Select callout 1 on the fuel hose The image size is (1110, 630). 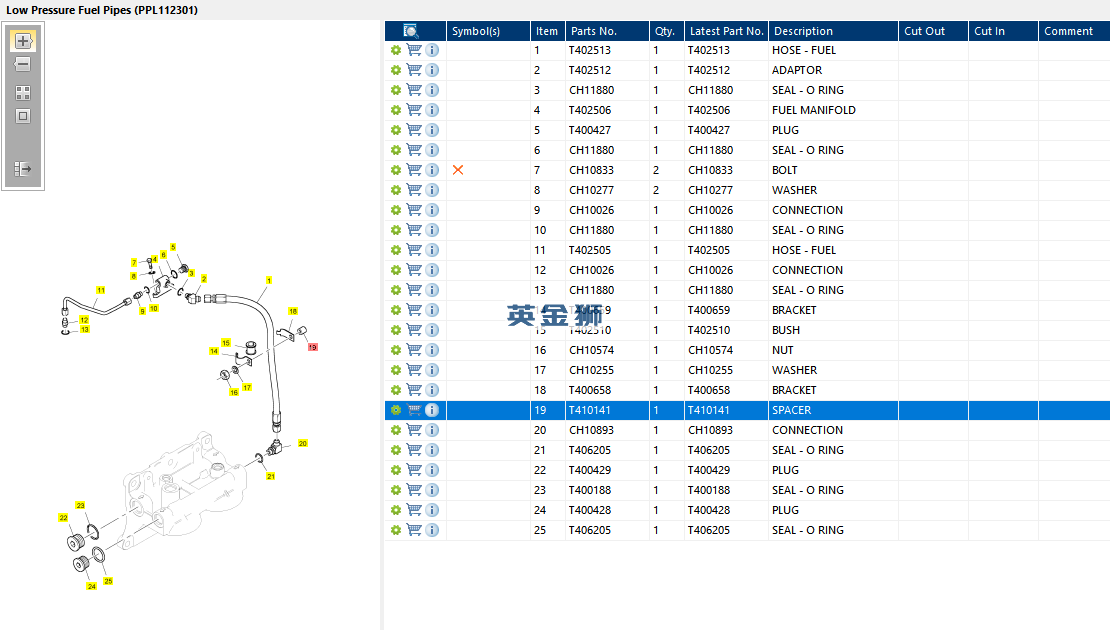268,280
